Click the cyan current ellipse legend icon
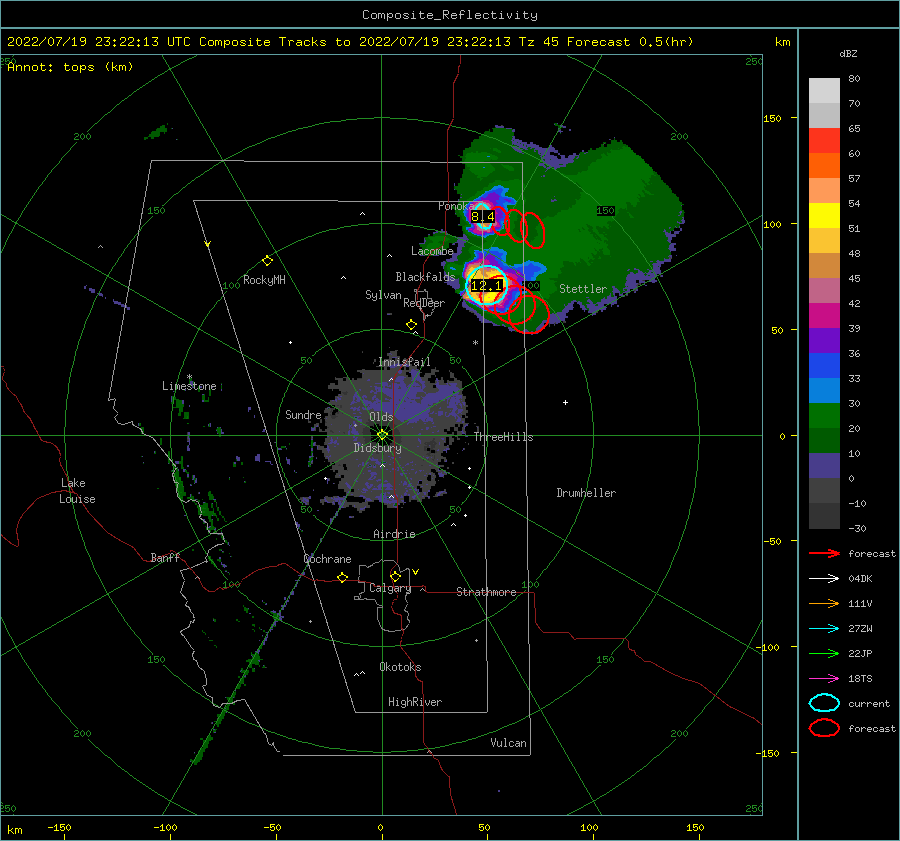 coord(824,703)
